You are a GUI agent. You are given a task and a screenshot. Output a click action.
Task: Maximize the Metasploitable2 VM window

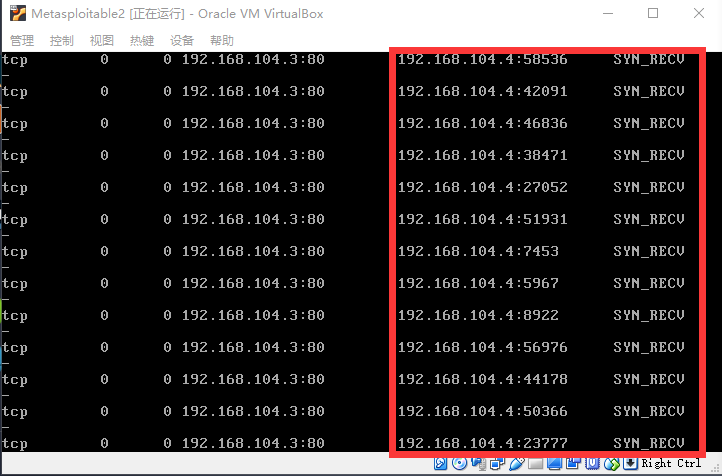pyautogui.click(x=653, y=13)
